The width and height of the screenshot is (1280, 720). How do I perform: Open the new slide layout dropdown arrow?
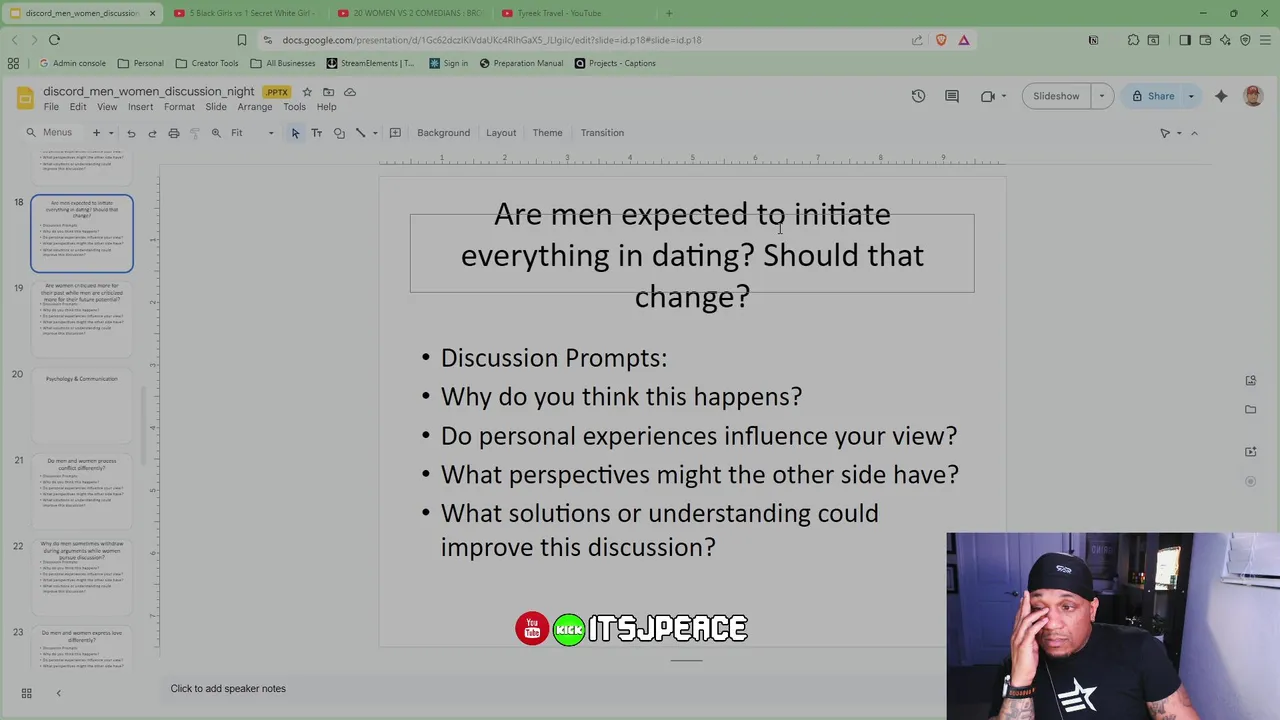(111, 133)
